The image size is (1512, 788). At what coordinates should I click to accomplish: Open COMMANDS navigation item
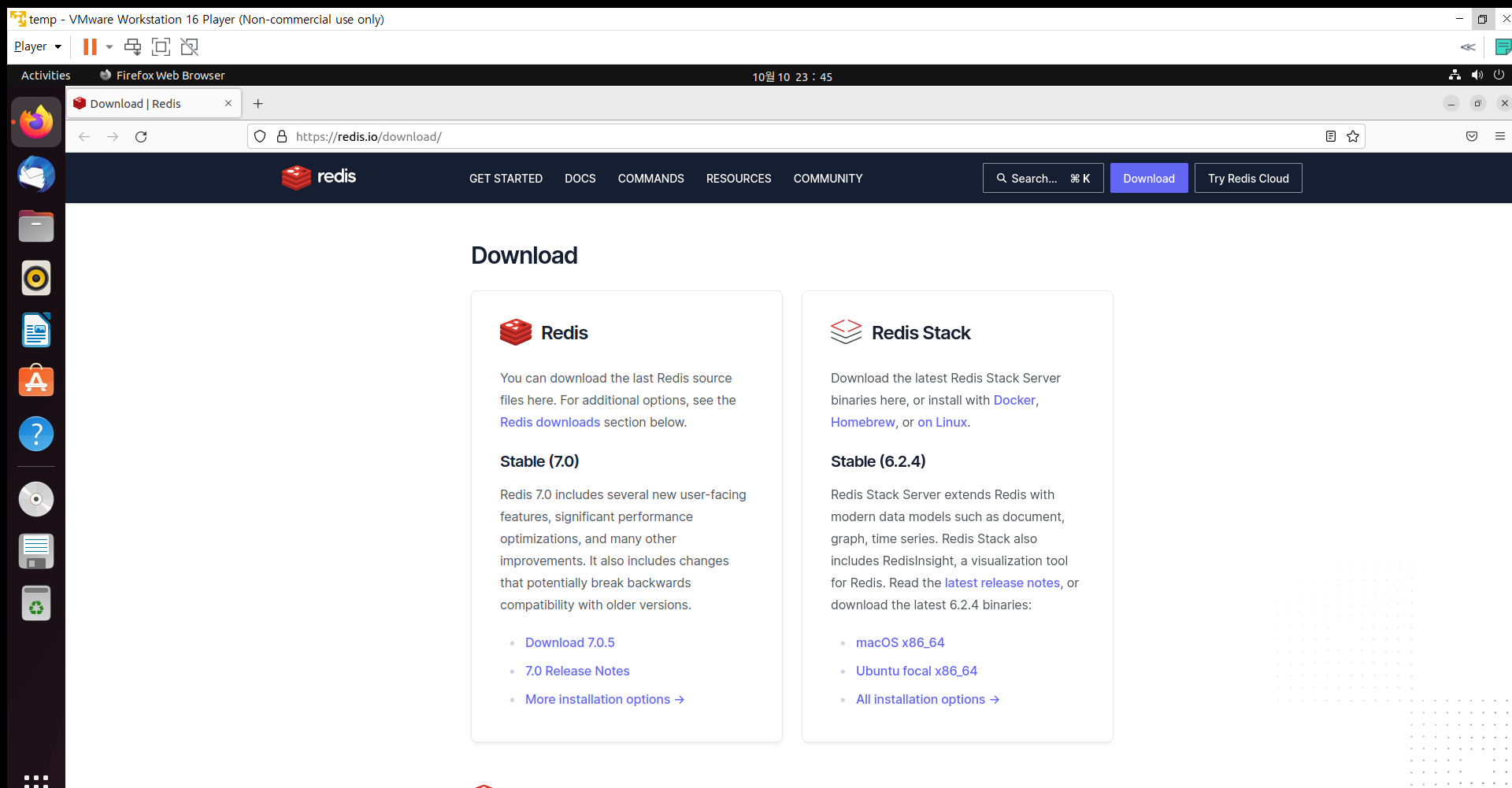point(650,179)
